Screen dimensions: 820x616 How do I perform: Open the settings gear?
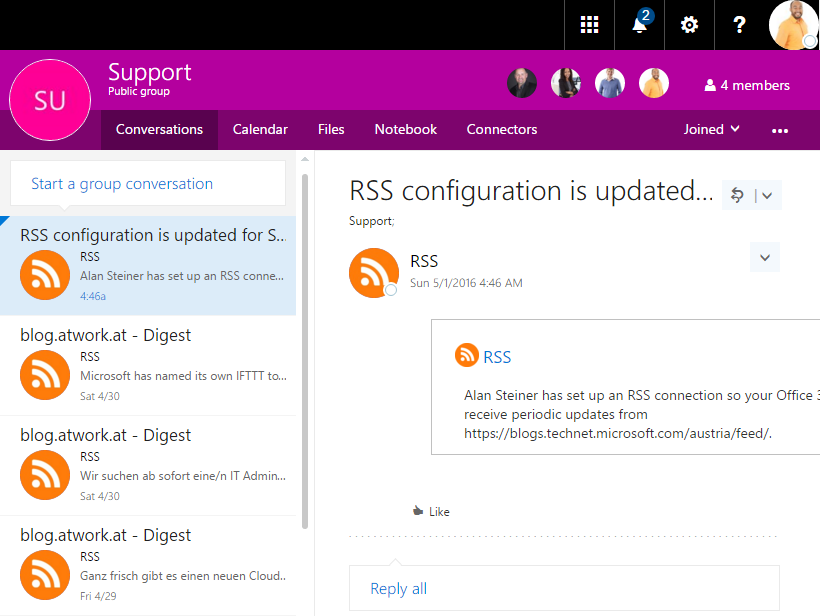click(689, 25)
